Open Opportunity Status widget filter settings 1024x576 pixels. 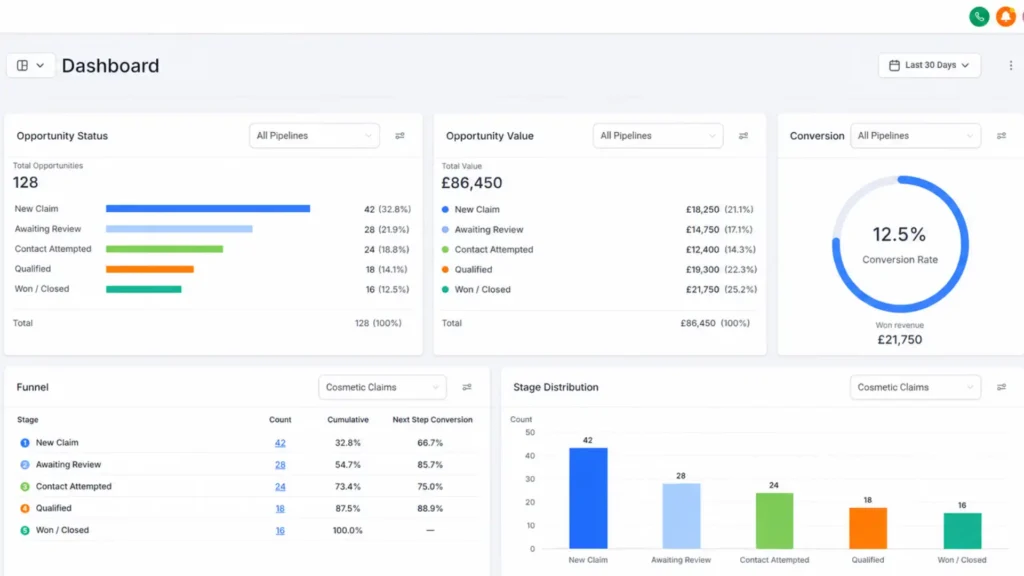click(400, 136)
